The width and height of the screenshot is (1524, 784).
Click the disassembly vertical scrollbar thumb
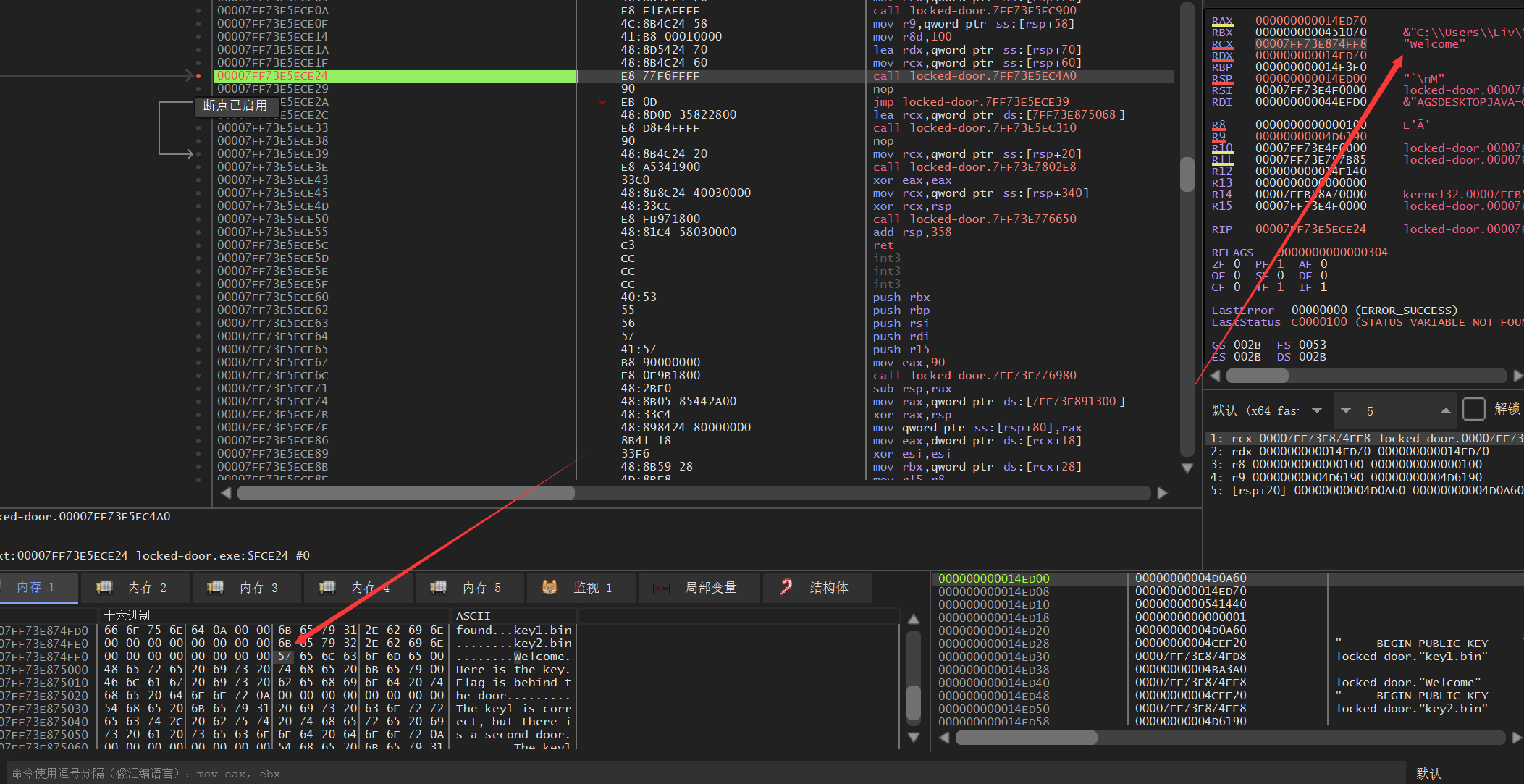point(1187,174)
